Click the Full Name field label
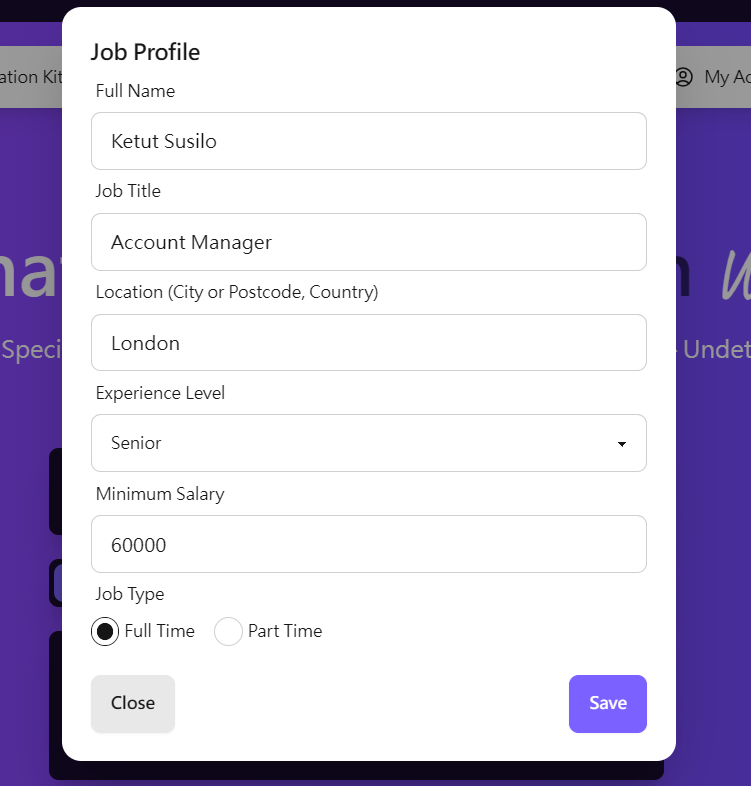This screenshot has height=786, width=751. pyautogui.click(x=135, y=91)
